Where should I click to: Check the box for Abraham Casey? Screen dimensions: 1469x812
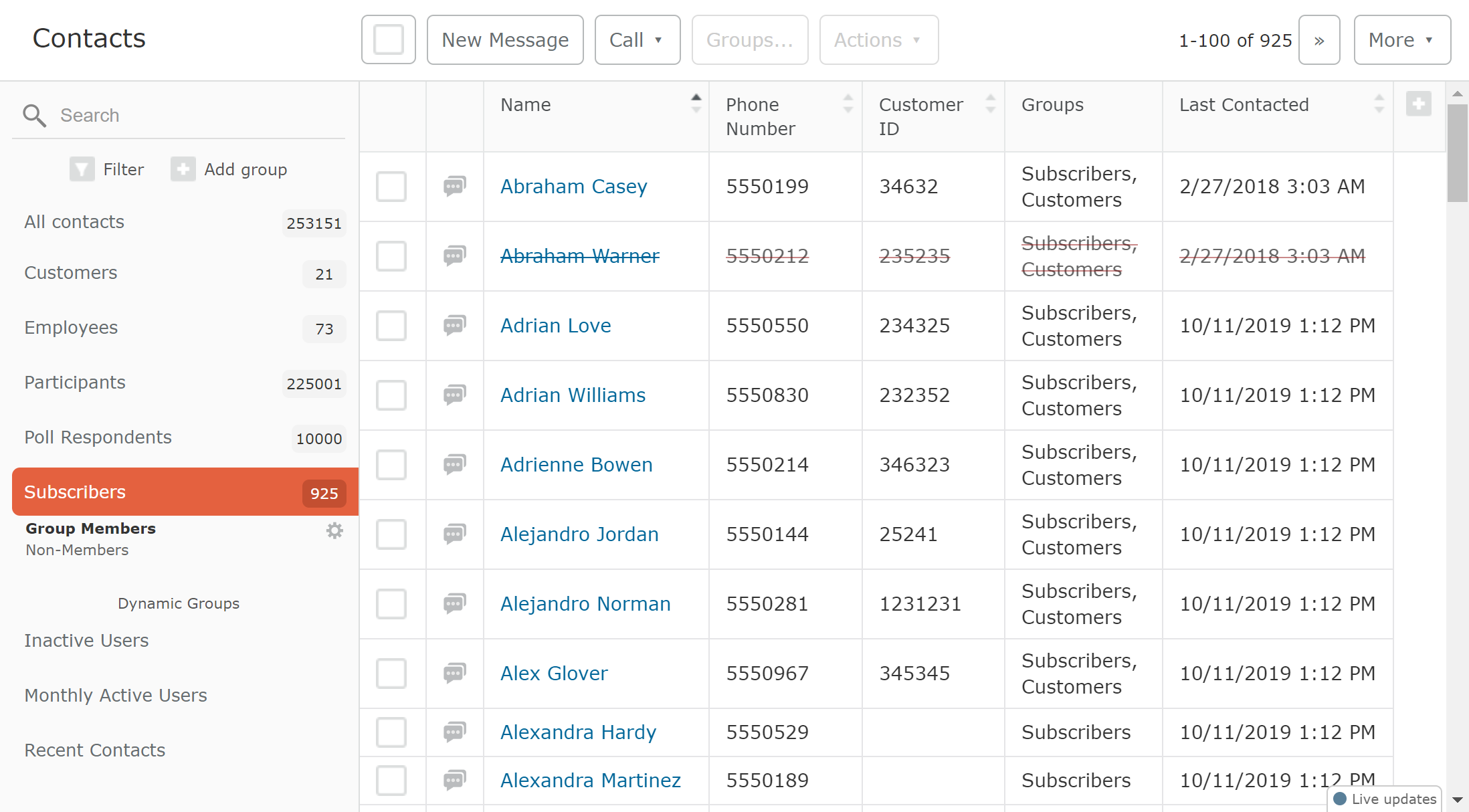coord(391,187)
